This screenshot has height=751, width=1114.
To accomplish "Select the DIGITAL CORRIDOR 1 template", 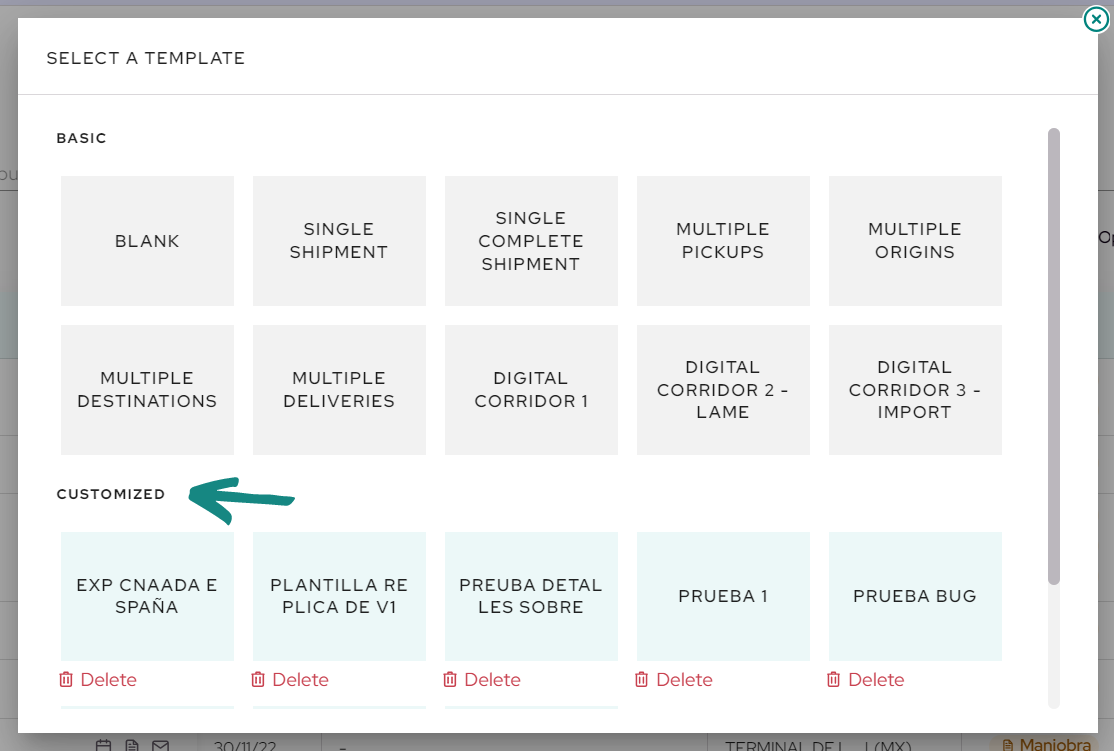I will (531, 389).
